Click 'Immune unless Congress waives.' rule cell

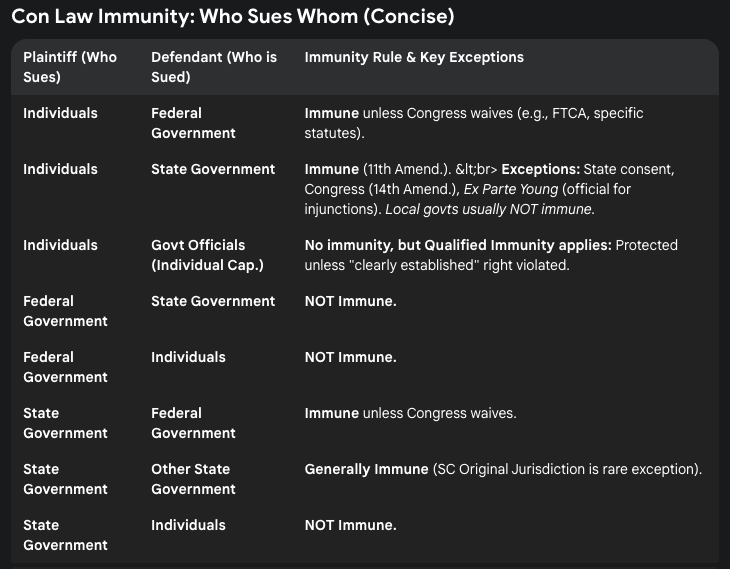pos(411,413)
